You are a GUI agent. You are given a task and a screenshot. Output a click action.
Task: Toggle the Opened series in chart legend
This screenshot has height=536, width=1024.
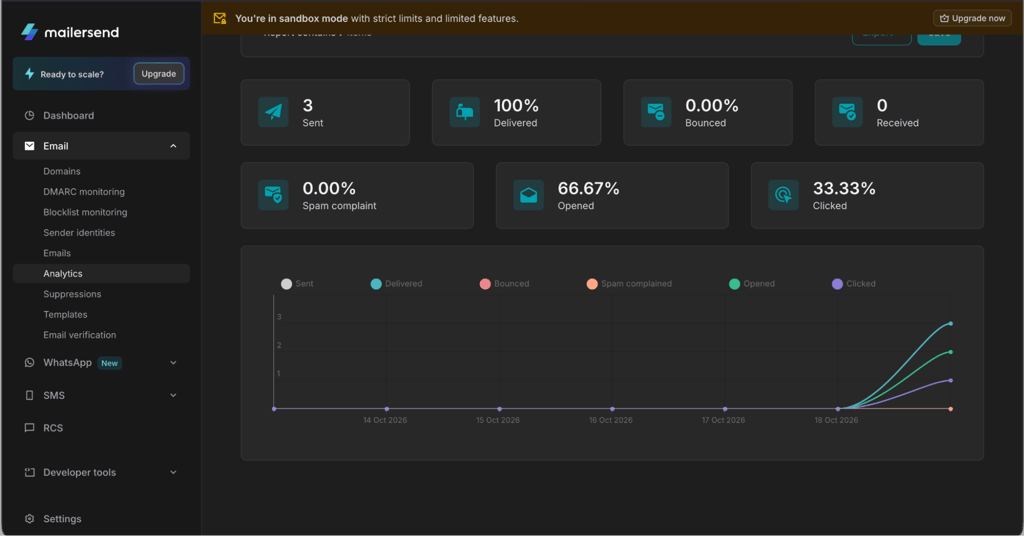[x=752, y=283]
